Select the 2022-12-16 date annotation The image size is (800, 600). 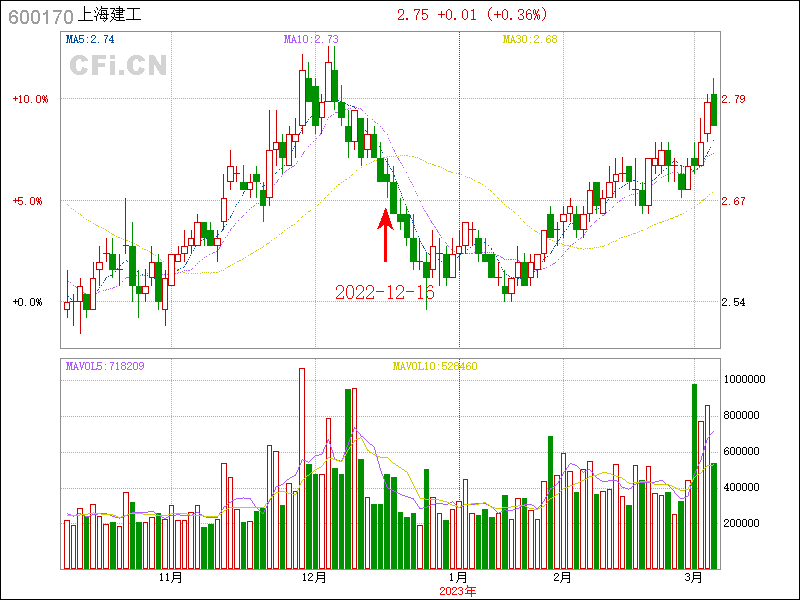tap(384, 292)
